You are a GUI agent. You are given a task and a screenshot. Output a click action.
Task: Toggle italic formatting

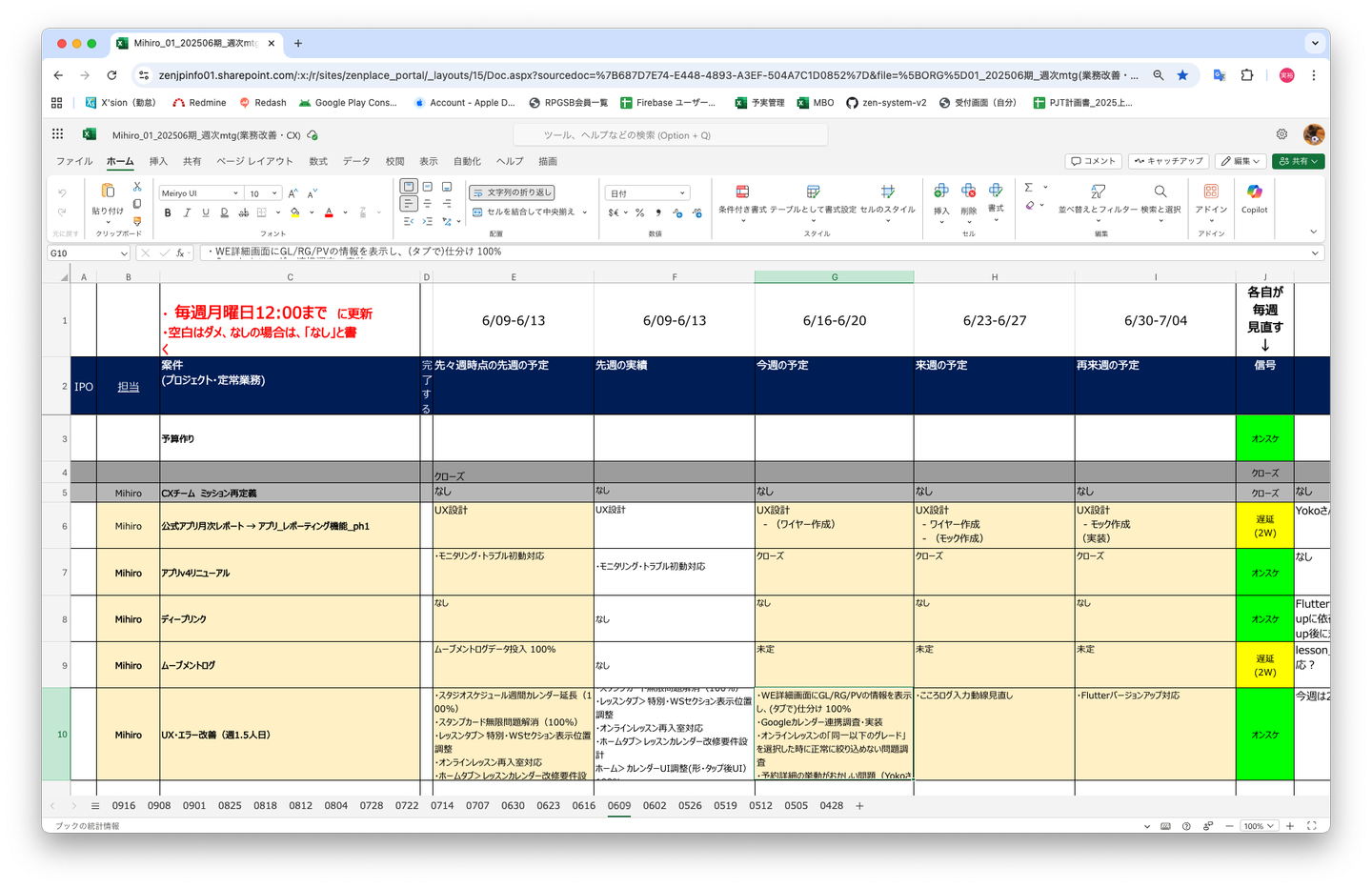click(187, 212)
